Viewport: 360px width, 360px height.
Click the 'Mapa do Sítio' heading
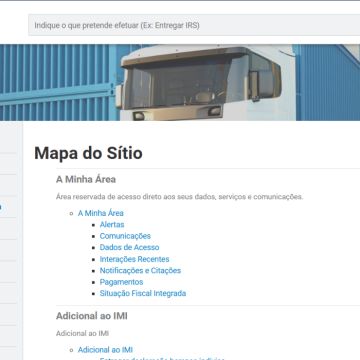click(x=88, y=153)
